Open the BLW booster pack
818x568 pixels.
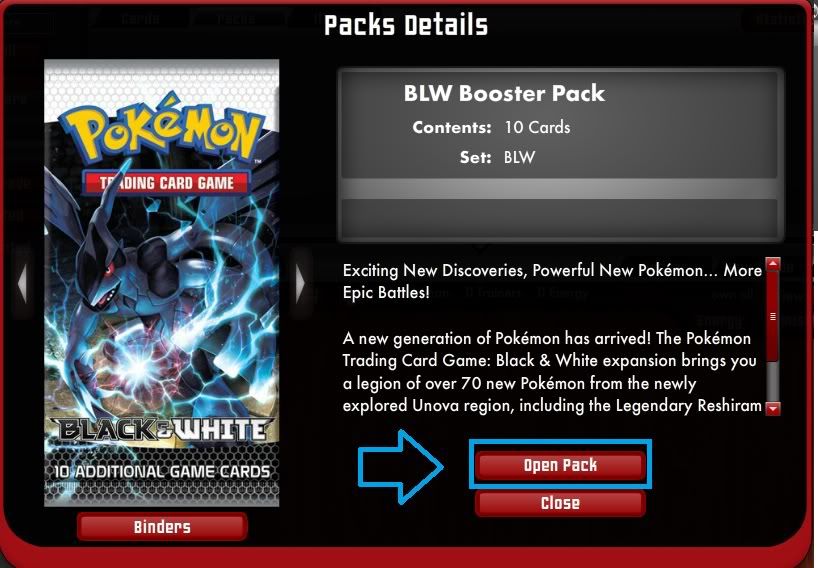pyautogui.click(x=560, y=465)
